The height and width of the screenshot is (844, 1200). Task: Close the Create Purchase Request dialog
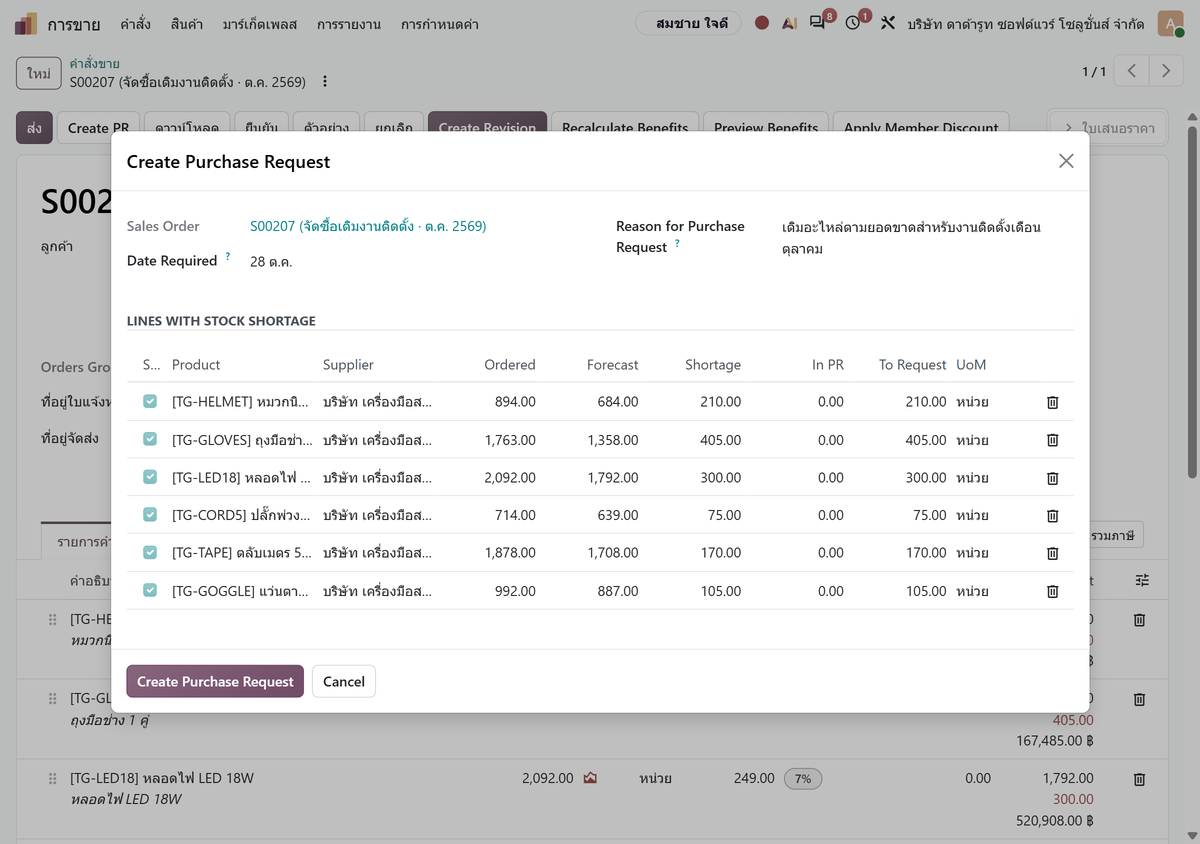tap(1066, 161)
